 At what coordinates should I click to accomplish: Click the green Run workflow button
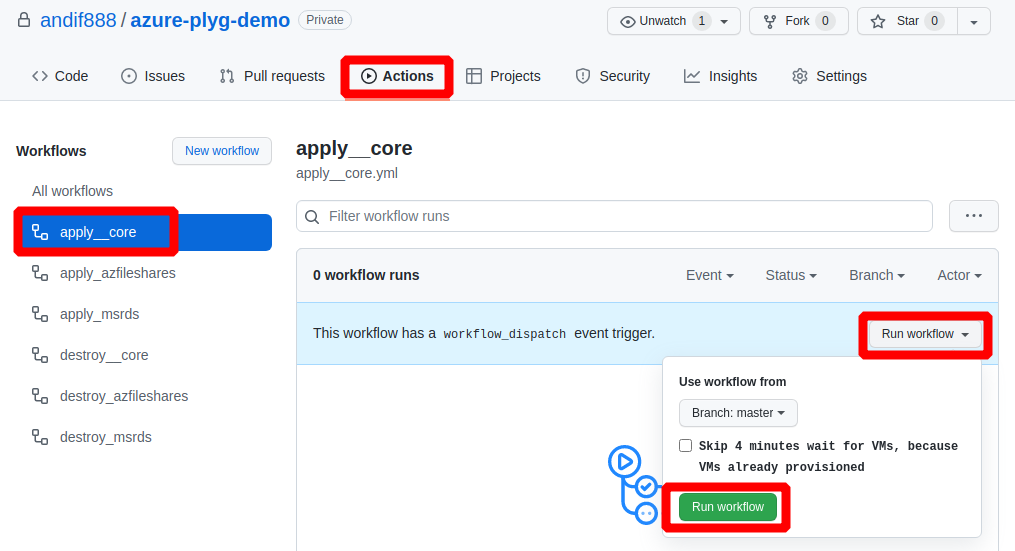point(728,507)
